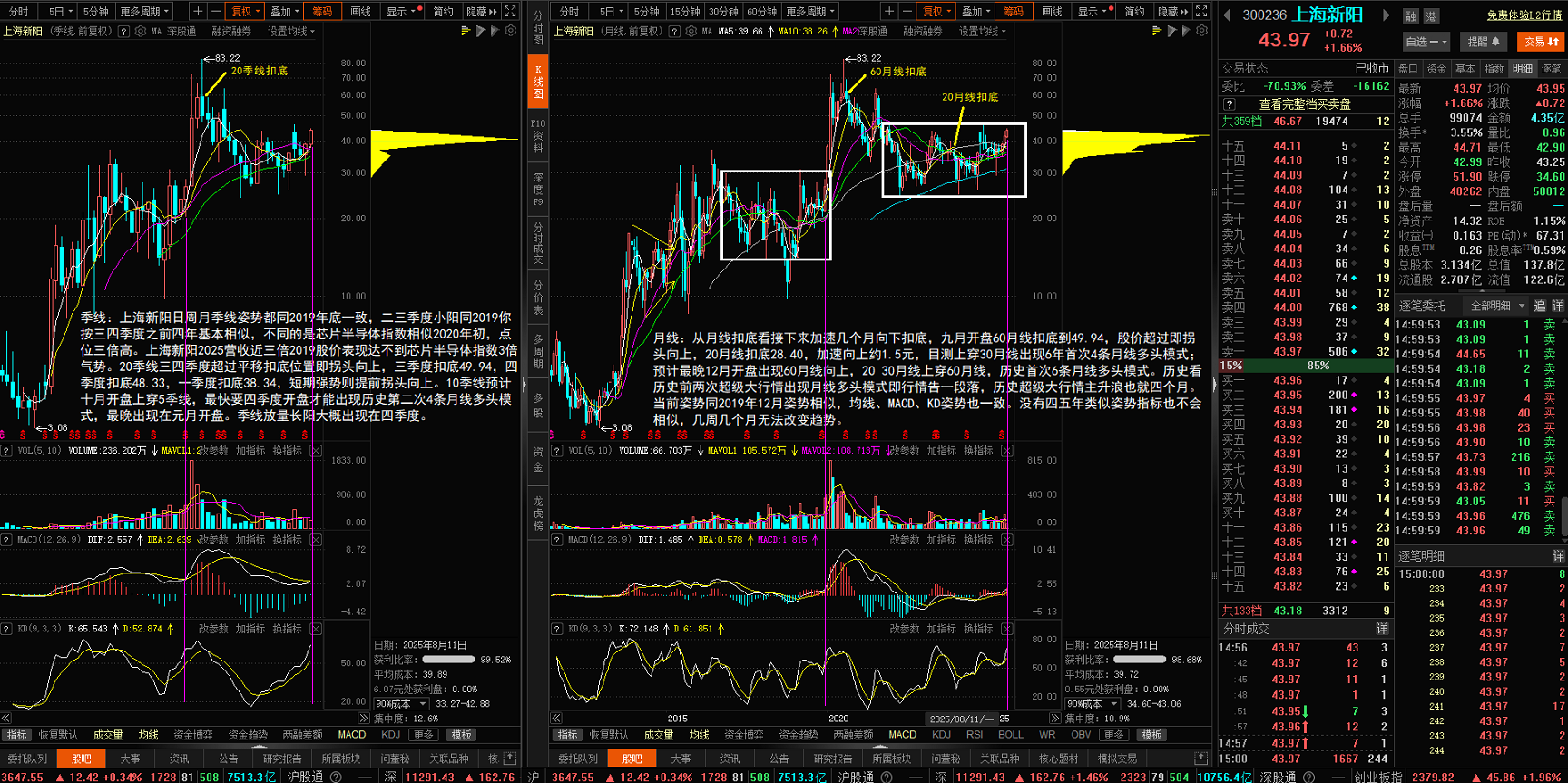Screen dimensions: 1568x783
Task: Click the orange 交易 trade button
Action: click(1540, 42)
